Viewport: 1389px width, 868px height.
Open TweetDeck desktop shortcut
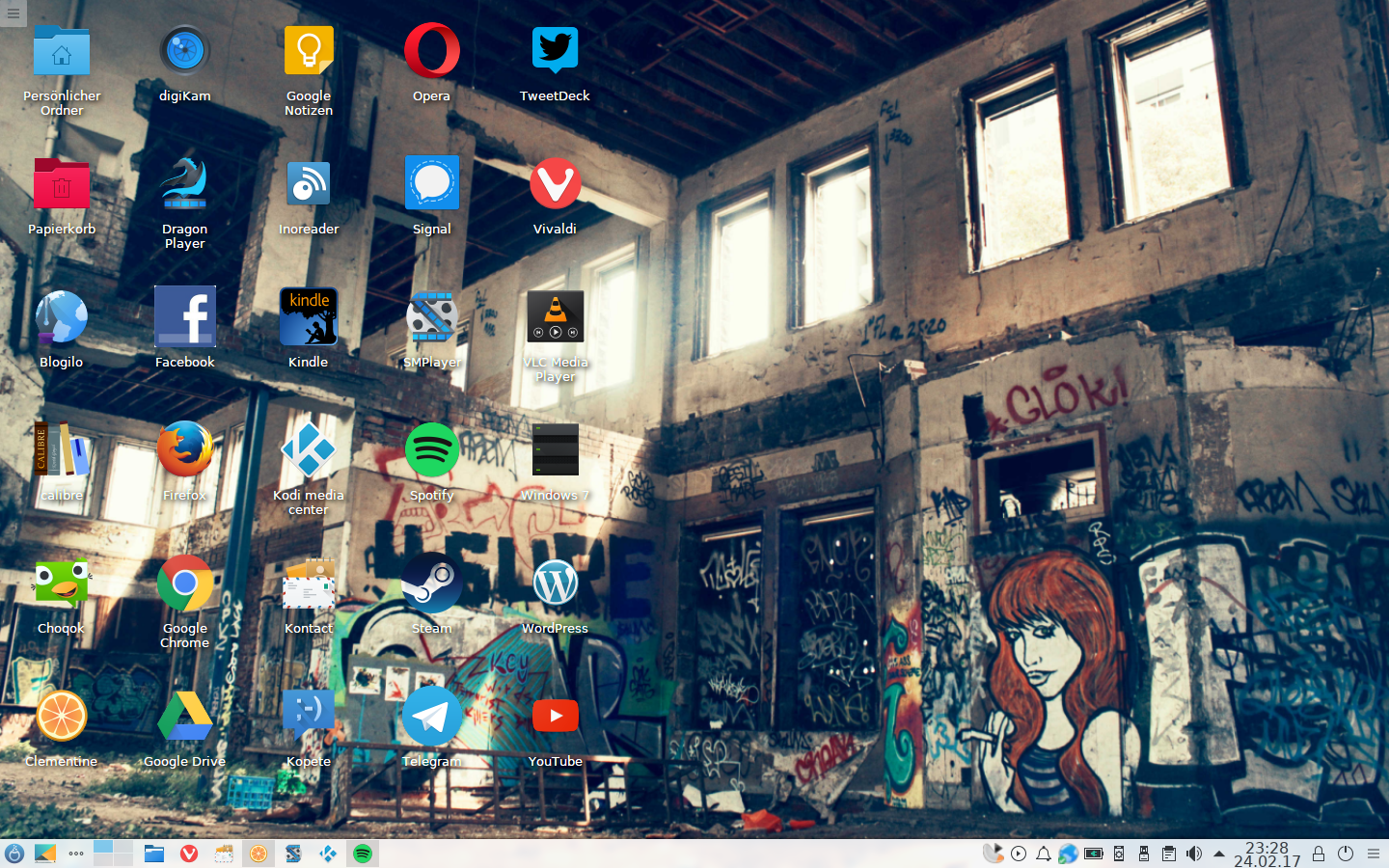pos(556,51)
